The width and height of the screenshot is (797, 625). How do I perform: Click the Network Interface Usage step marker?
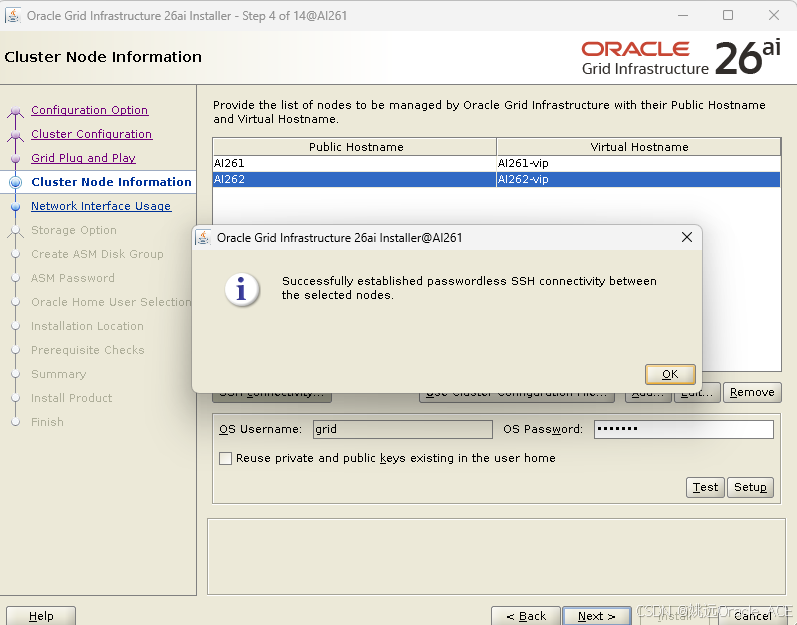[x=16, y=206]
